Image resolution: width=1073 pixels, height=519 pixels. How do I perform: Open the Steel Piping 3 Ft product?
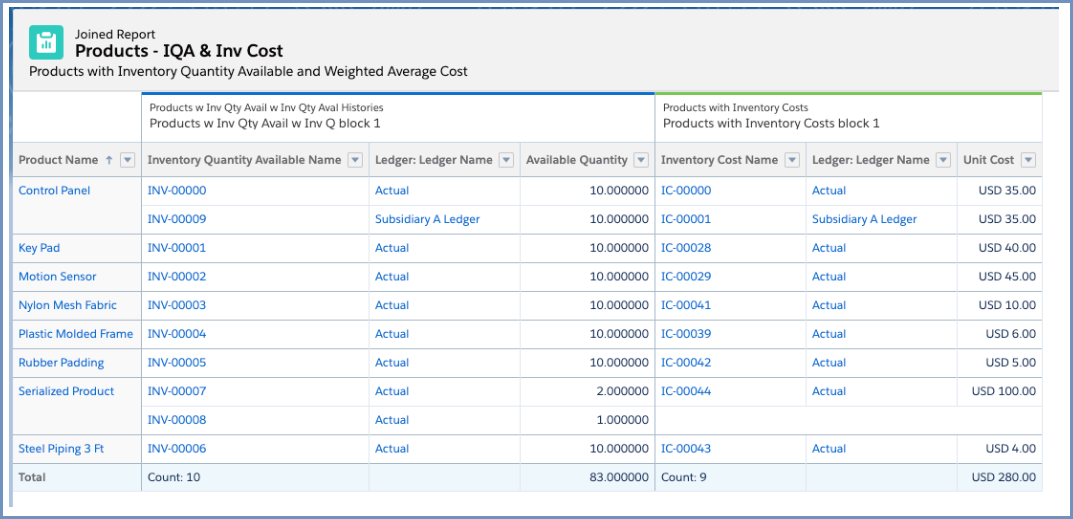coord(61,449)
